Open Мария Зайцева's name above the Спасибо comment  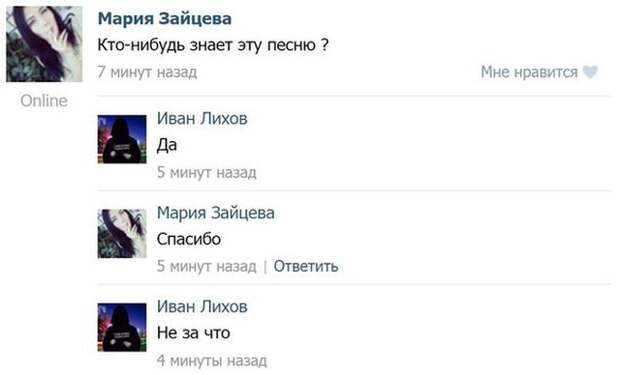(x=215, y=213)
